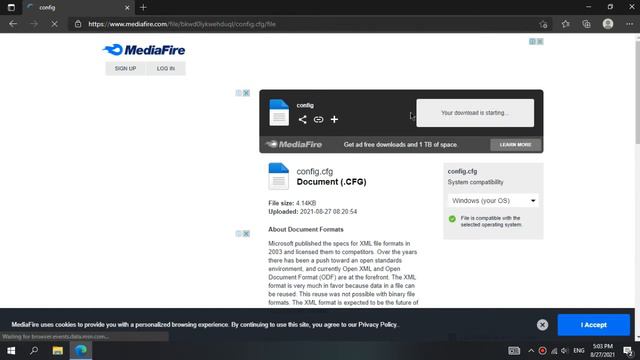This screenshot has height=360, width=640.
Task: Close the left upper ad X
Action: click(x=246, y=93)
